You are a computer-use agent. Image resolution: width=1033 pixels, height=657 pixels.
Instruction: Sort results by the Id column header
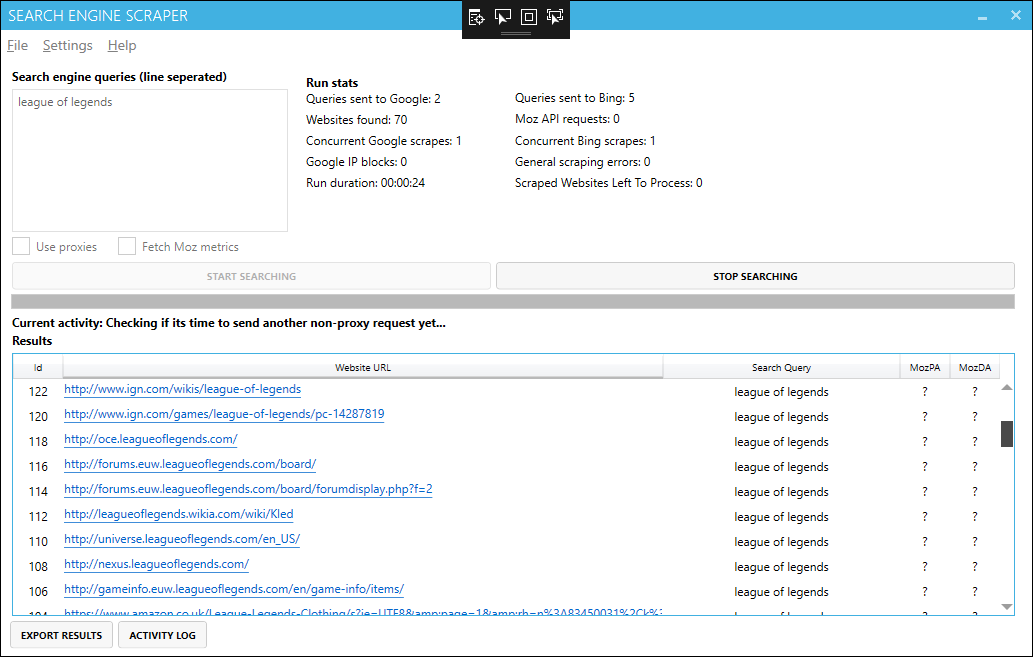pyautogui.click(x=38, y=368)
